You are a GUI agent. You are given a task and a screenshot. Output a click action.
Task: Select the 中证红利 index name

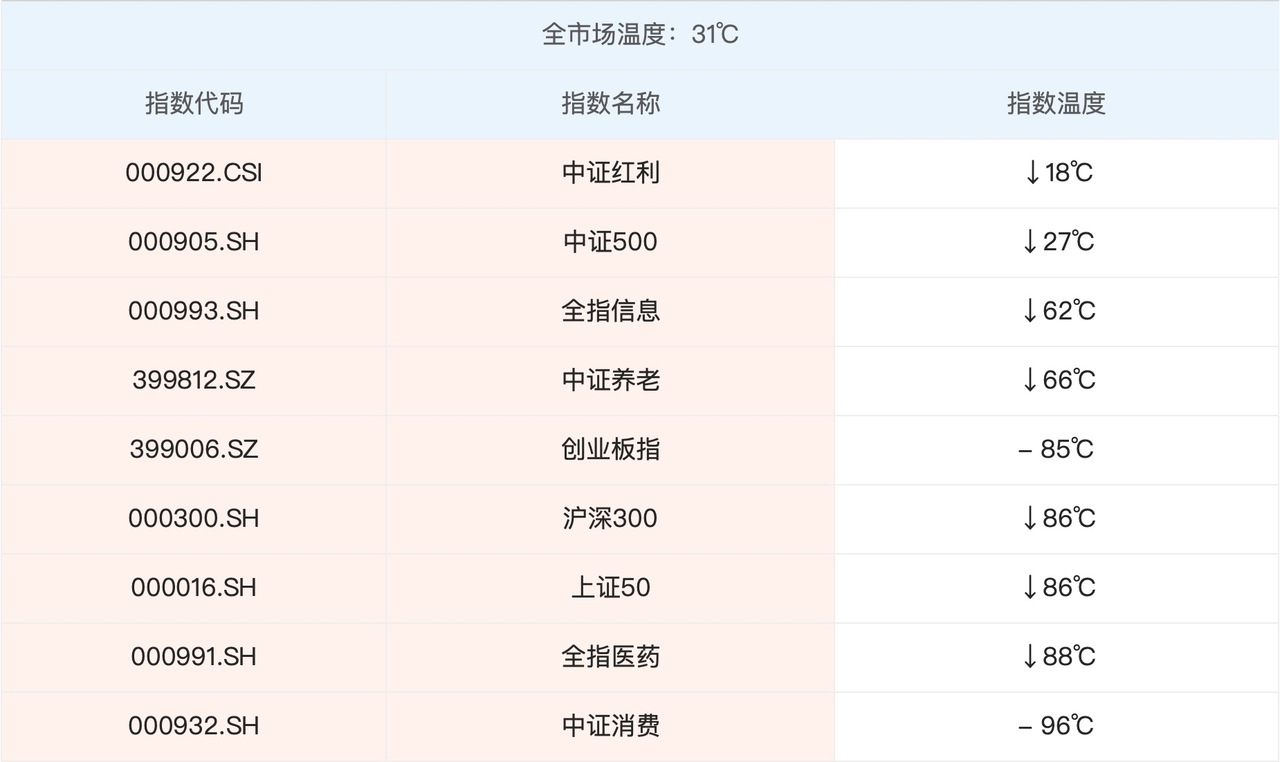pyautogui.click(x=610, y=173)
